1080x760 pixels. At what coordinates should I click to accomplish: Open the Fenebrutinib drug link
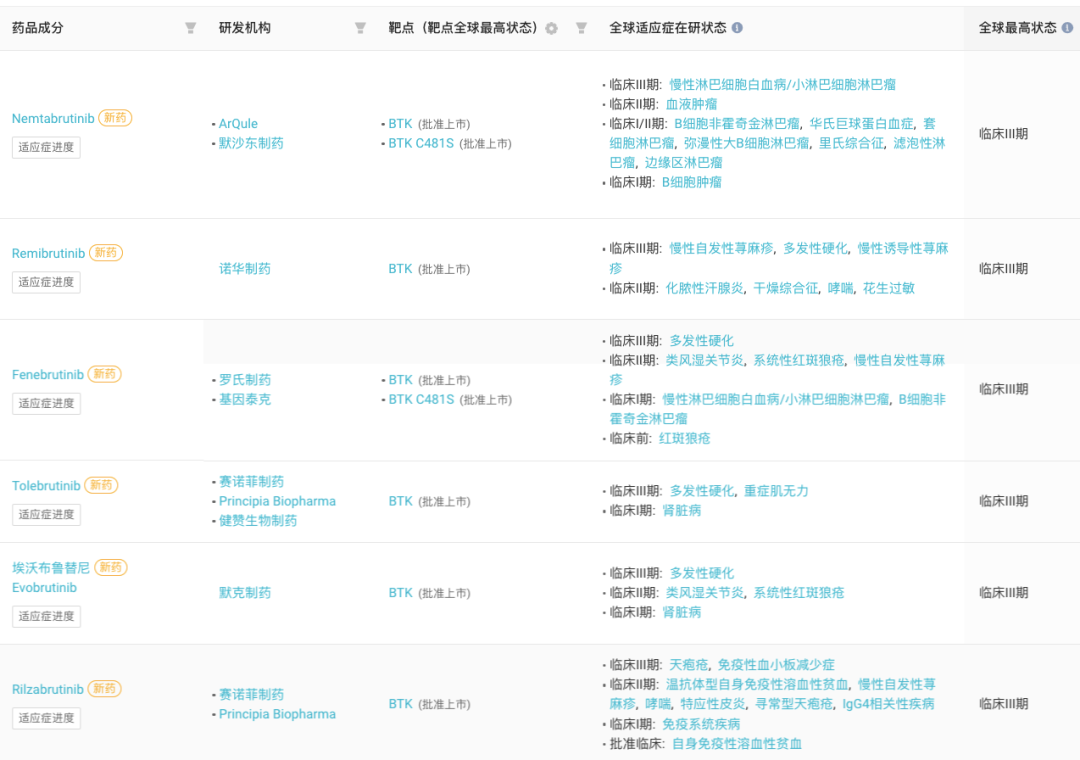tap(47, 375)
